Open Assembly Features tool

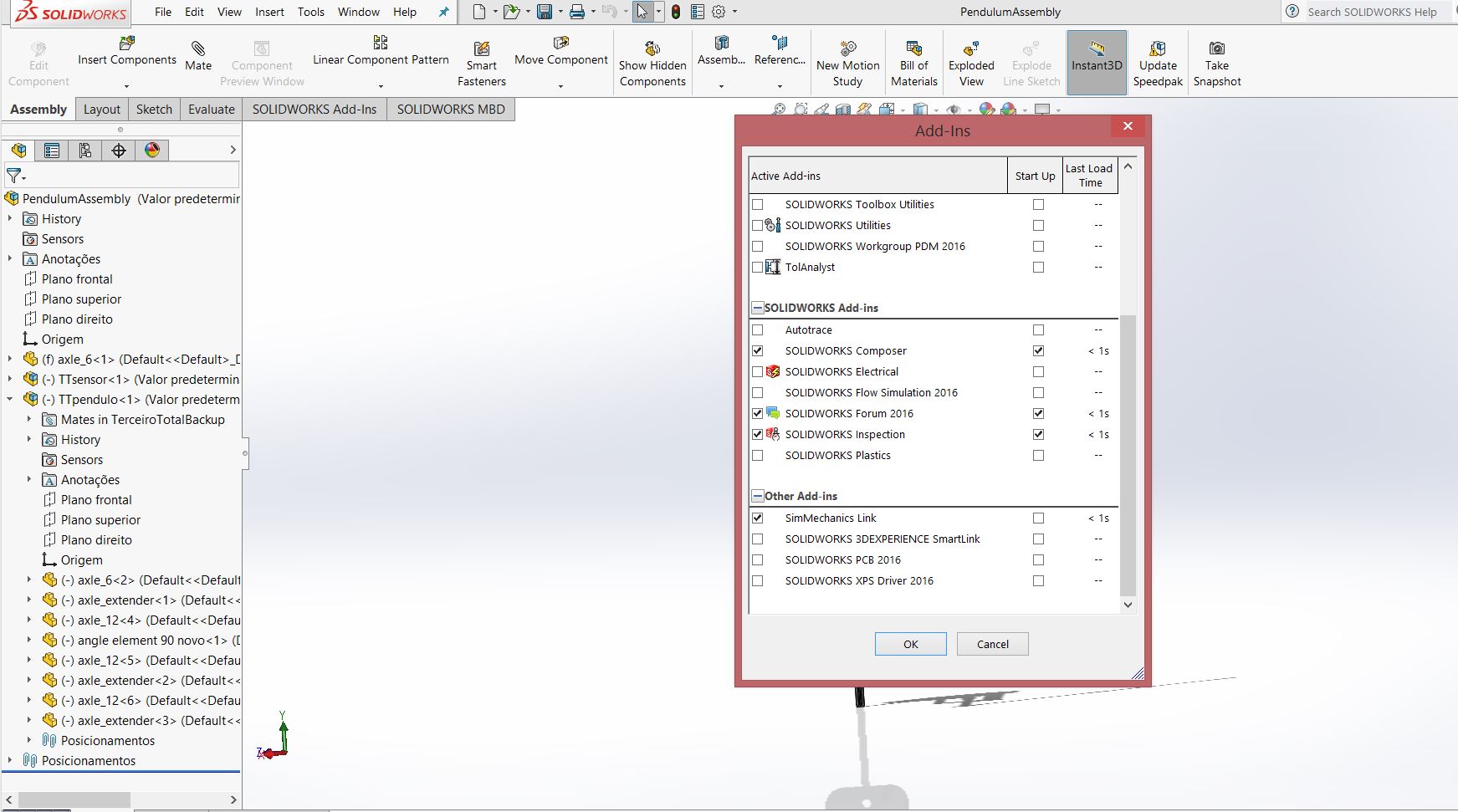pos(721,52)
